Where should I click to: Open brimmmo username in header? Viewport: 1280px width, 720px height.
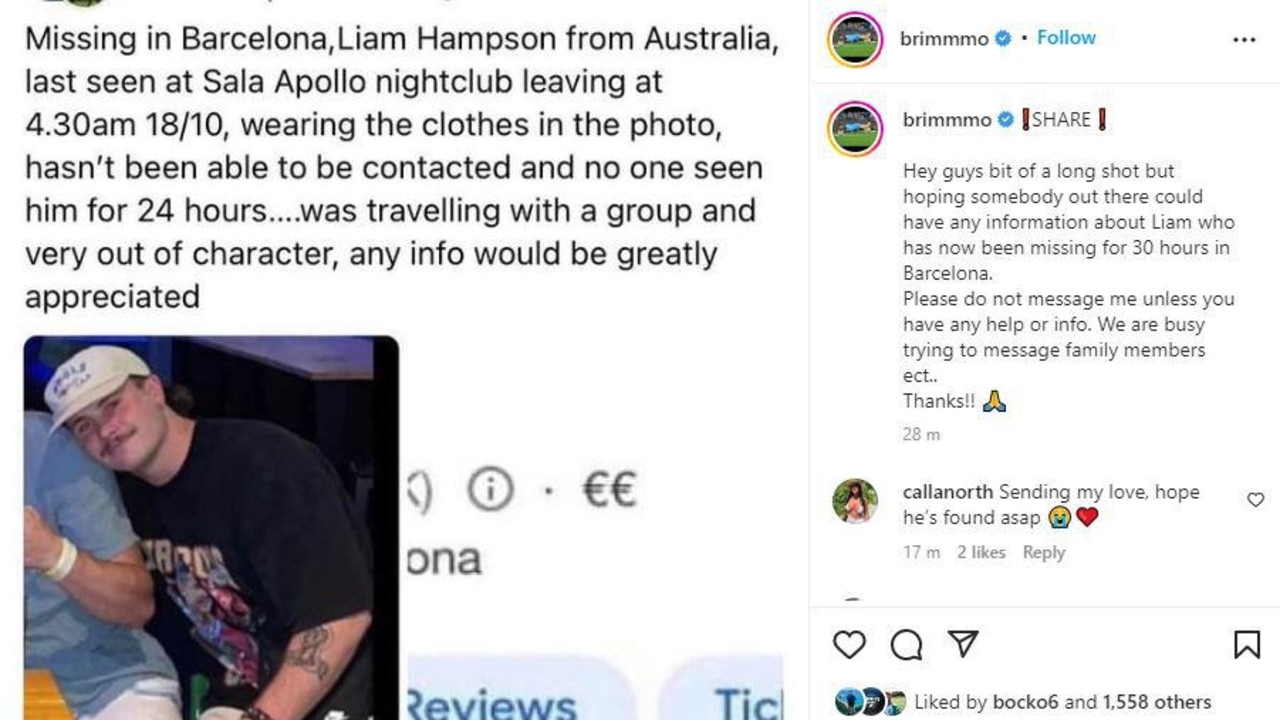click(x=945, y=39)
